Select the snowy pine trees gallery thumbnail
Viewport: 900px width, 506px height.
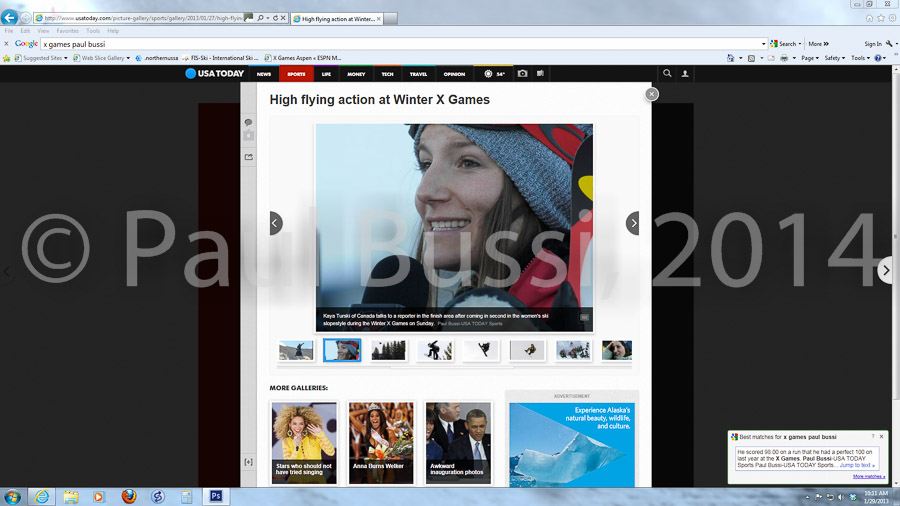tap(389, 350)
